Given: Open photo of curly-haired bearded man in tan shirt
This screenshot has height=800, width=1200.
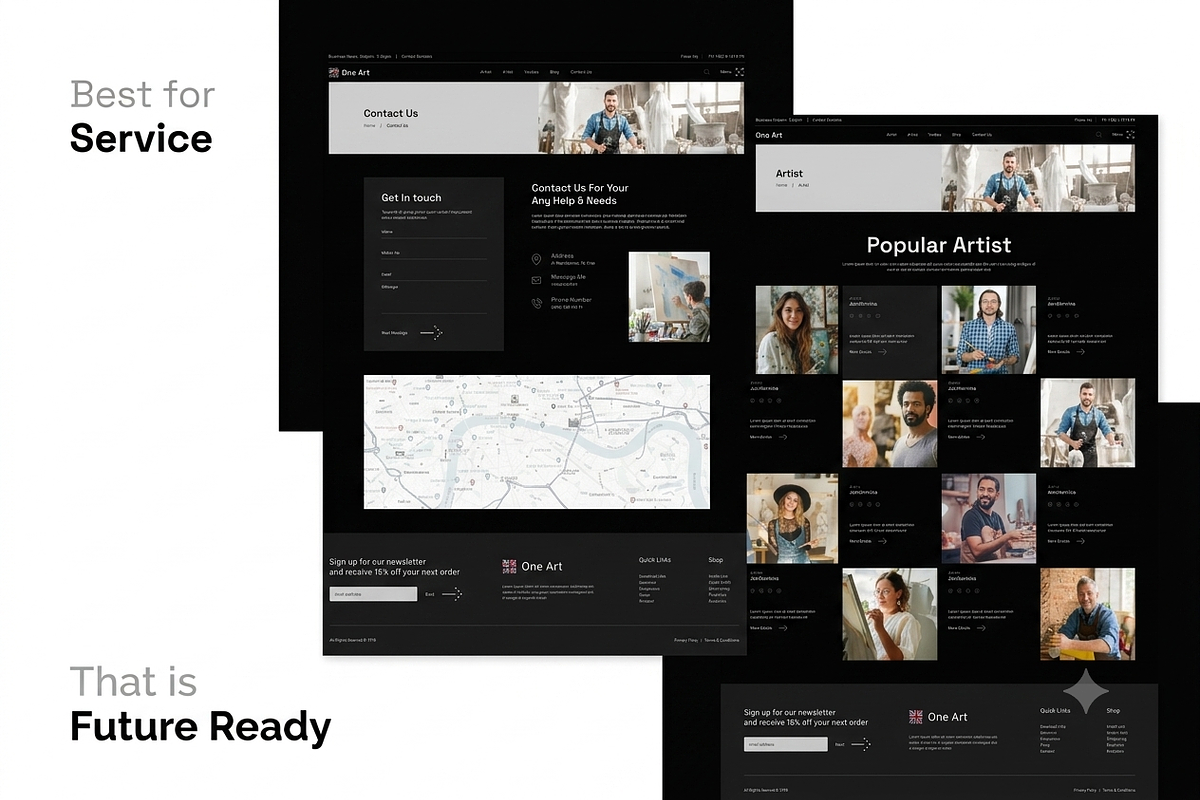Looking at the screenshot, I should (x=890, y=423).
